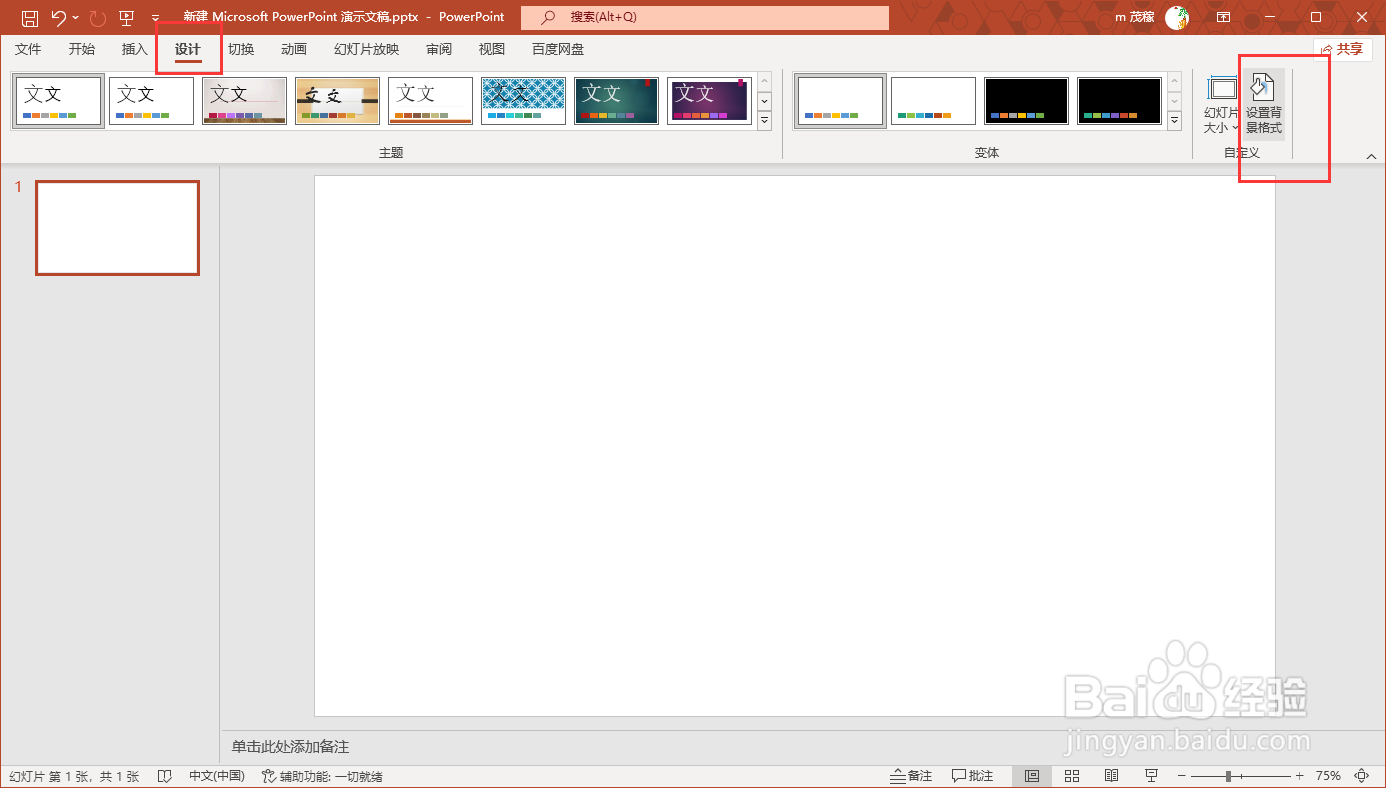This screenshot has width=1386, height=788.
Task: Open the 幻灯片放映 tab
Action: [366, 49]
